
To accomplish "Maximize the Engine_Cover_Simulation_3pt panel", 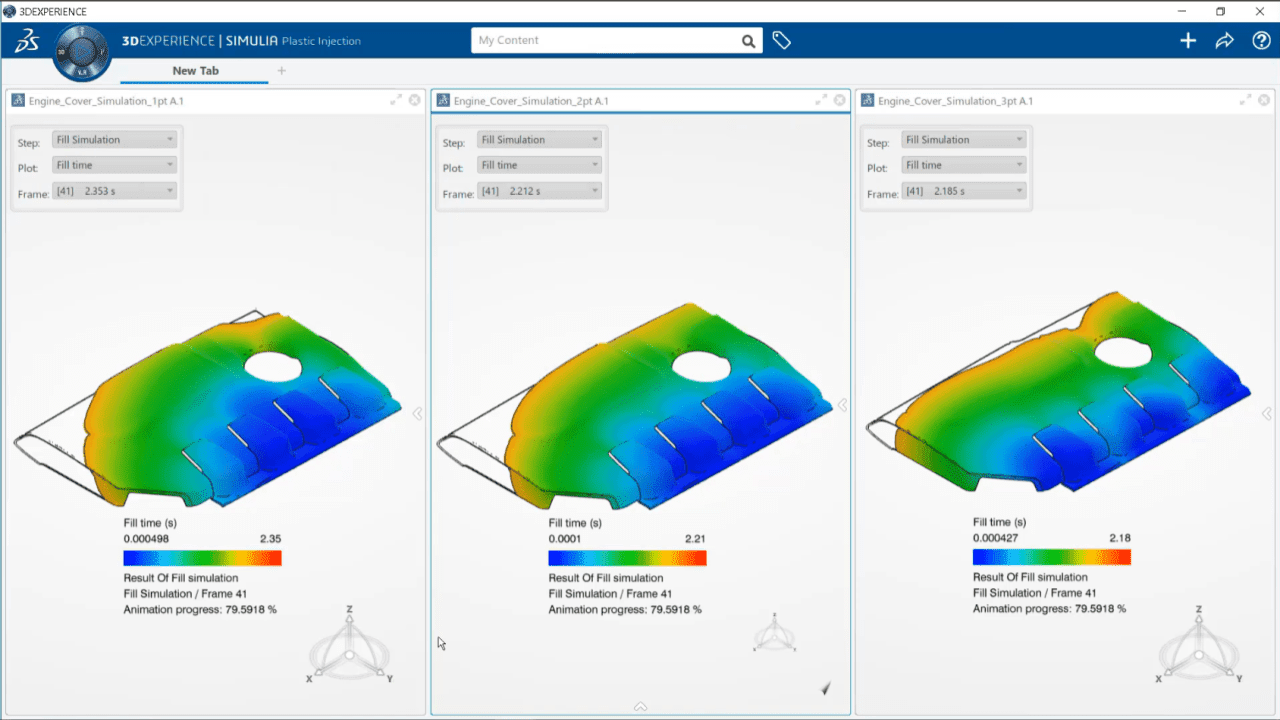I will click(1246, 100).
